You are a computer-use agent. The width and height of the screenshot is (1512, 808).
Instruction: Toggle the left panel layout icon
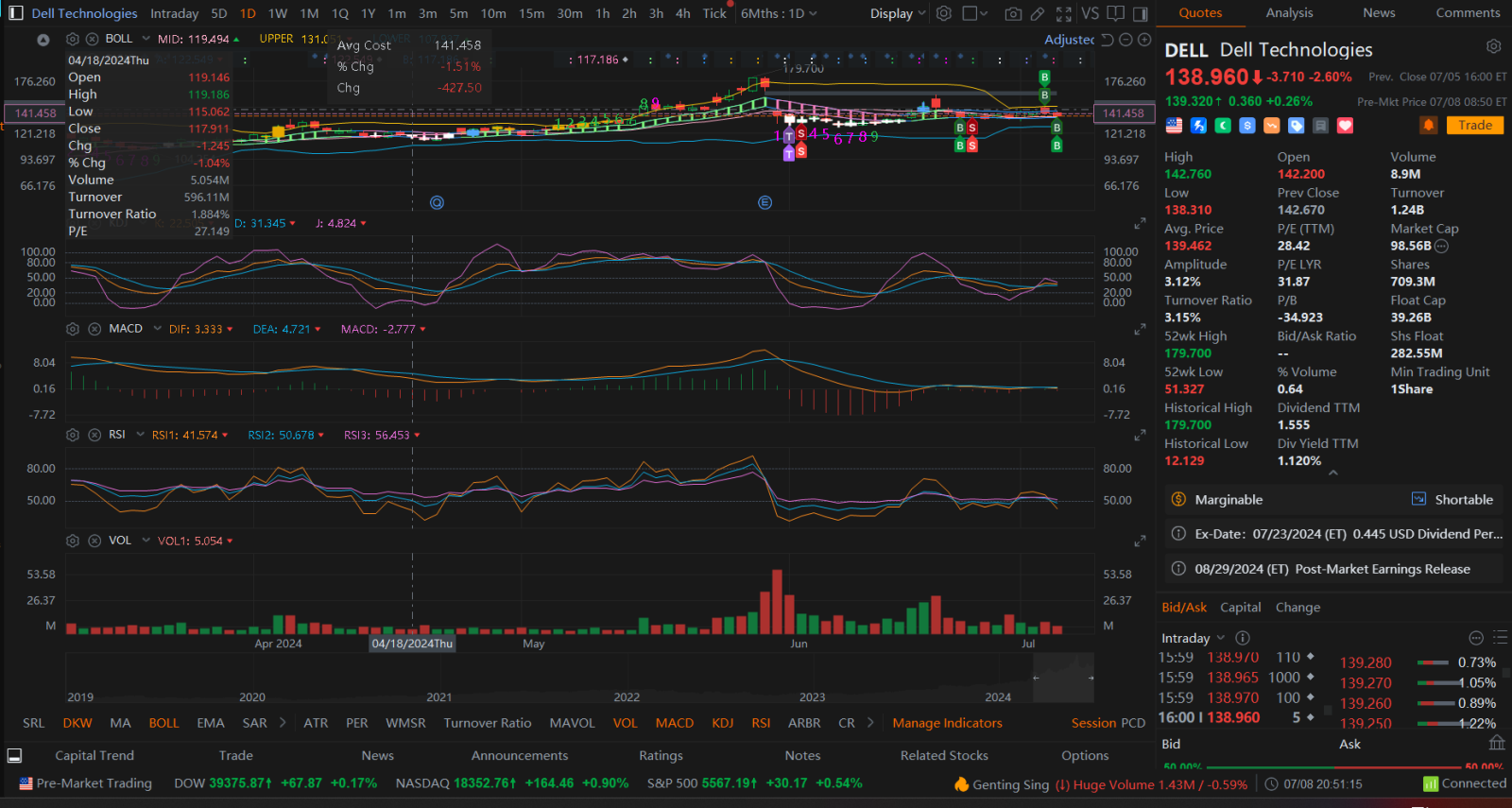[15, 13]
